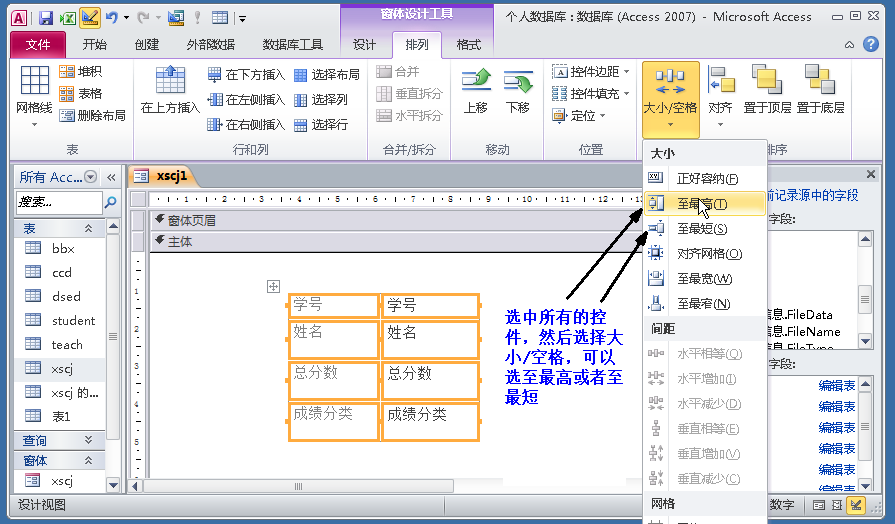The image size is (895, 524).
Task: Switch to the Format (格式) tab
Action: tap(469, 45)
